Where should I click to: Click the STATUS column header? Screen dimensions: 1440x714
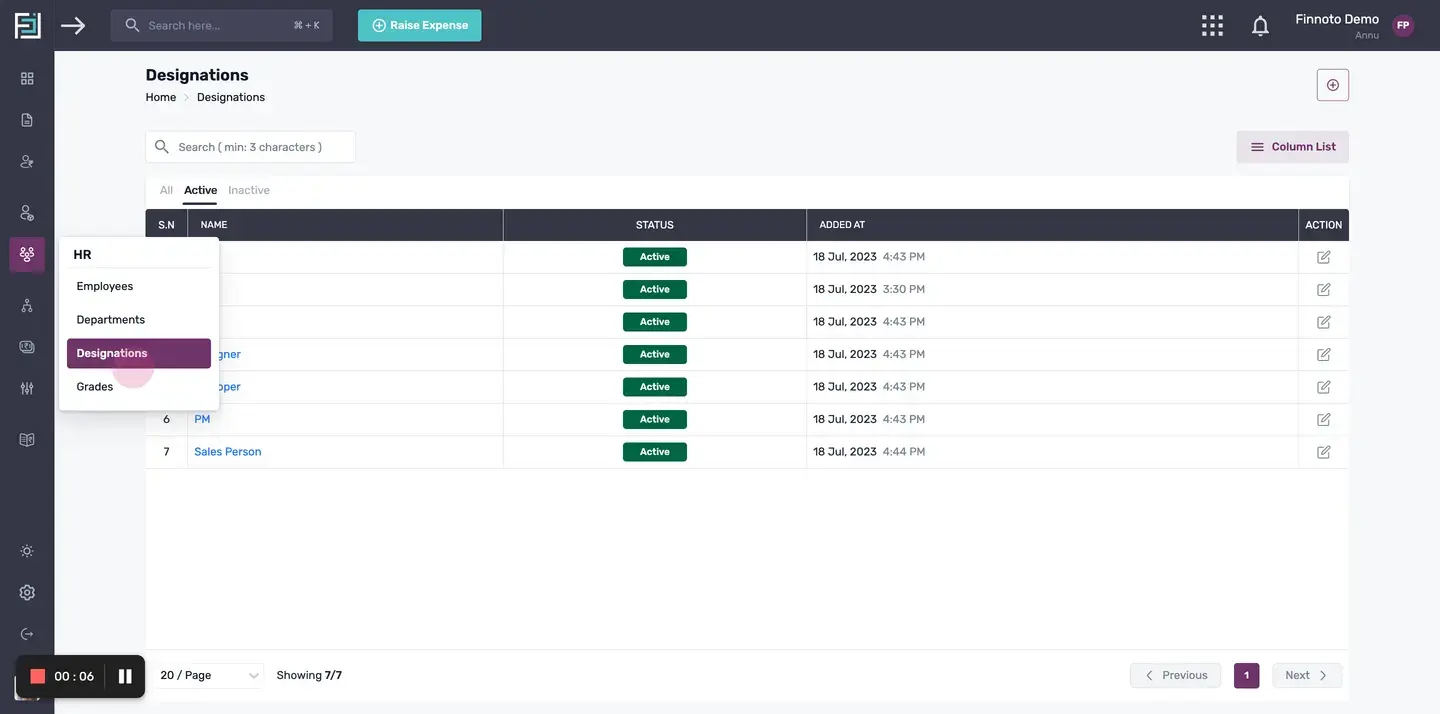pos(655,225)
